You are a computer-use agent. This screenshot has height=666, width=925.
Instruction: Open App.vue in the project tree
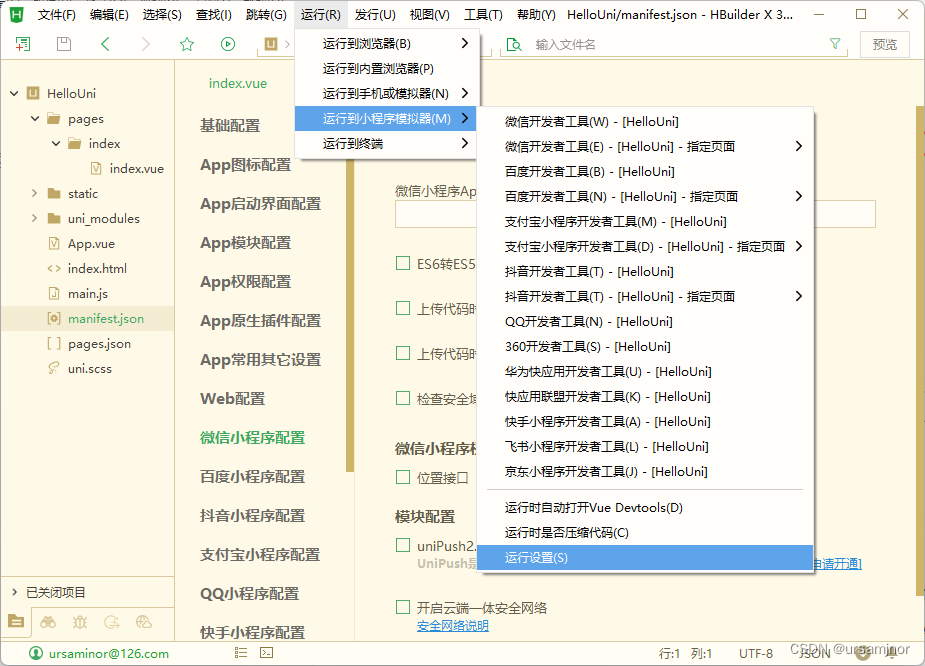click(91, 244)
